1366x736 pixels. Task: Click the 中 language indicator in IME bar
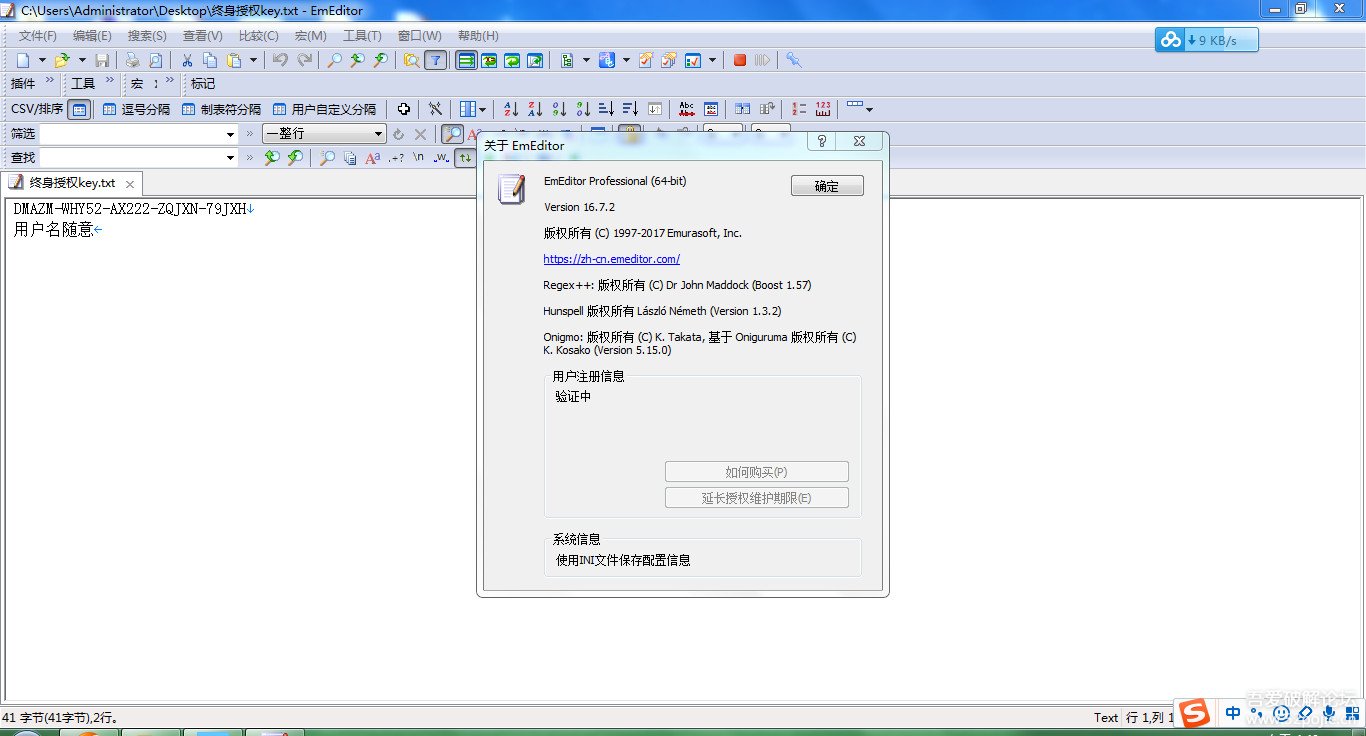(1233, 713)
